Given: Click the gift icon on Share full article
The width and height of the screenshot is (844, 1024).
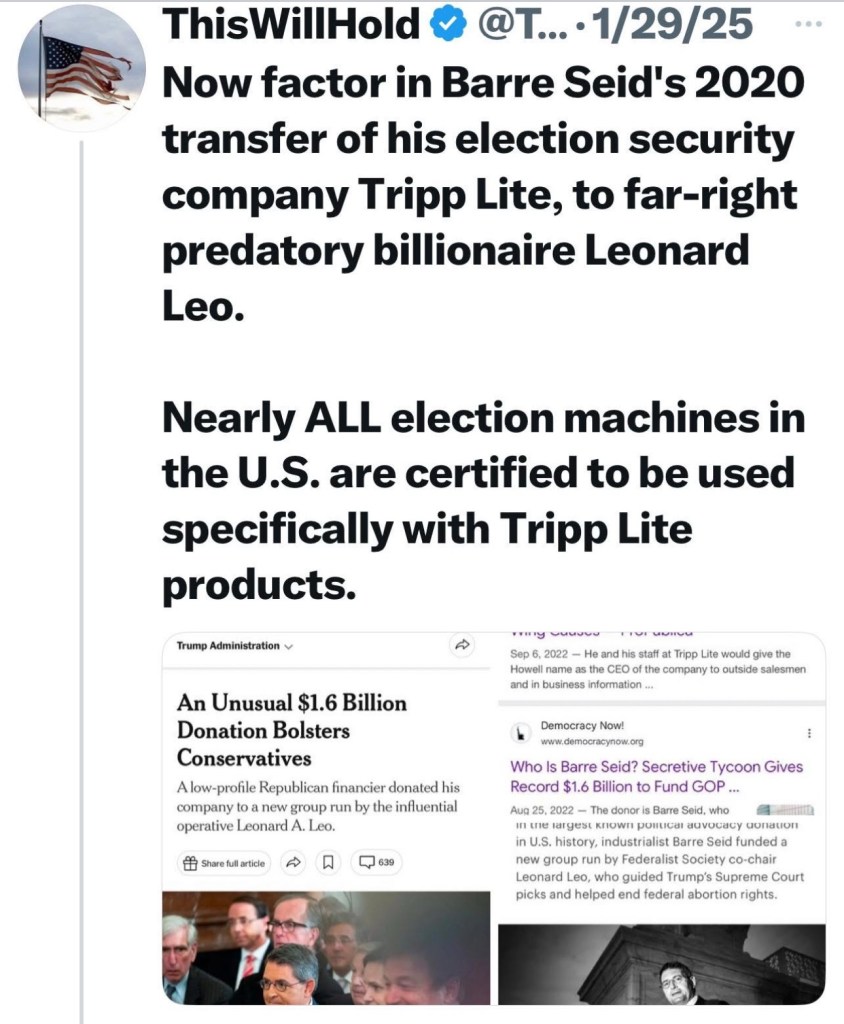Looking at the screenshot, I should 189,862.
